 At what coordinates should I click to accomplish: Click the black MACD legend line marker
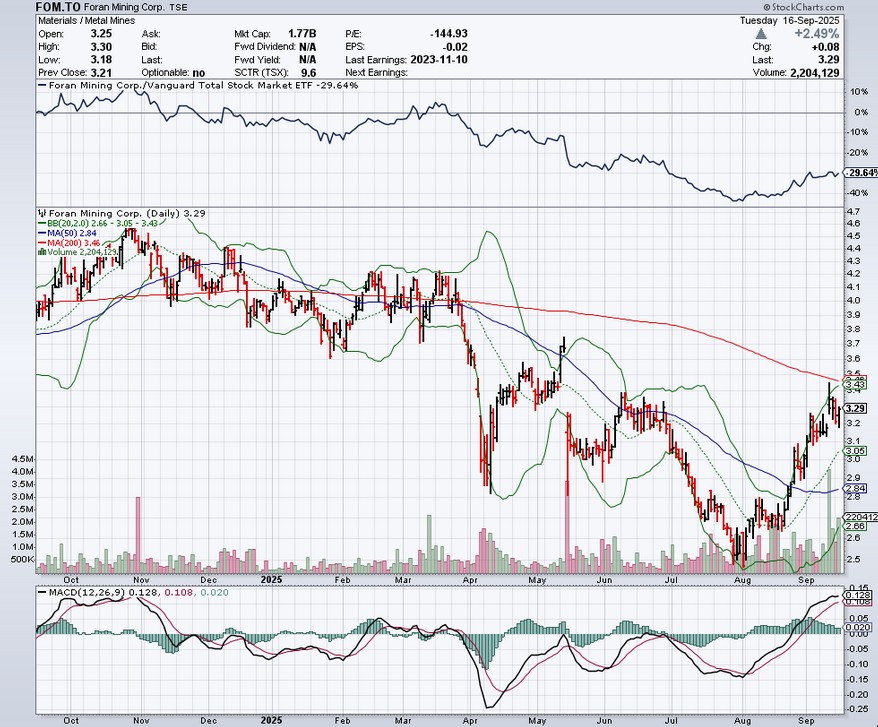40,593
